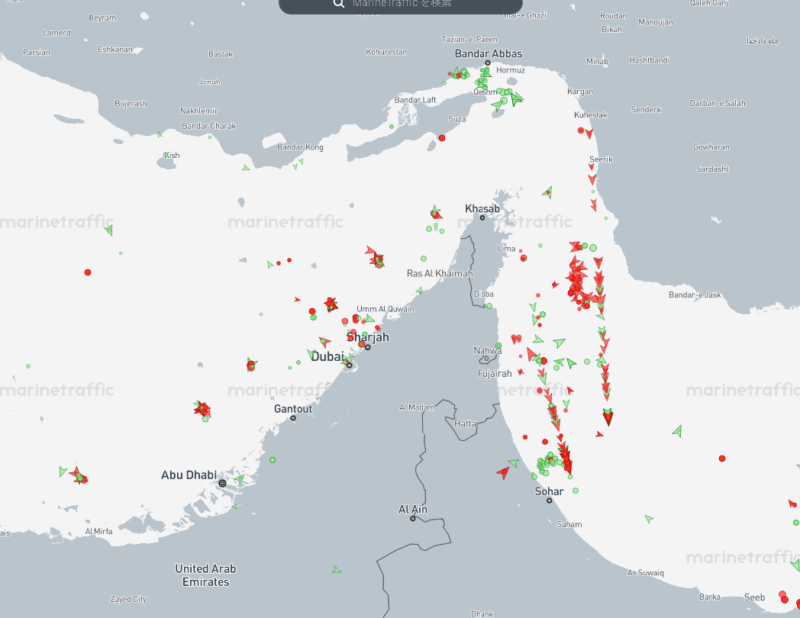This screenshot has width=800, height=618.
Task: Click the Khasab port marker
Action: pyautogui.click(x=481, y=217)
